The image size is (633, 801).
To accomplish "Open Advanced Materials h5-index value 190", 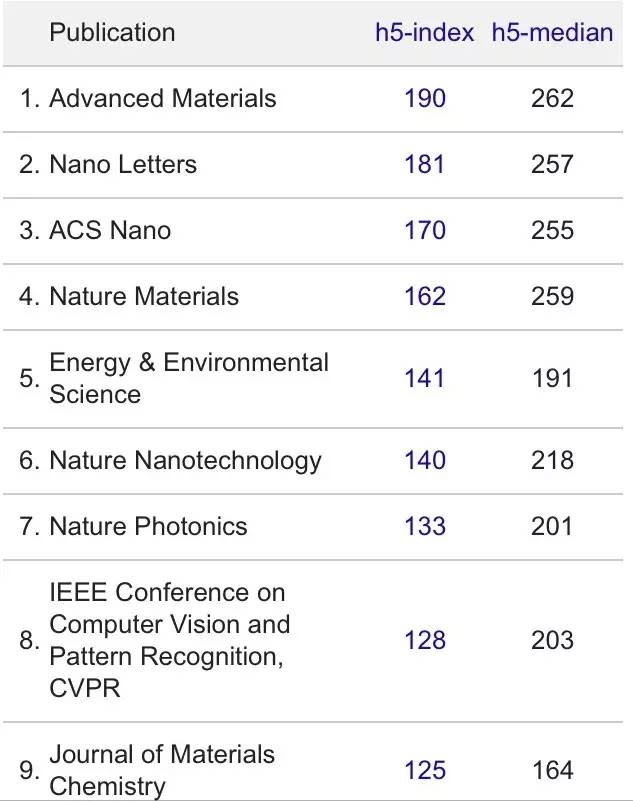I will 425,98.
